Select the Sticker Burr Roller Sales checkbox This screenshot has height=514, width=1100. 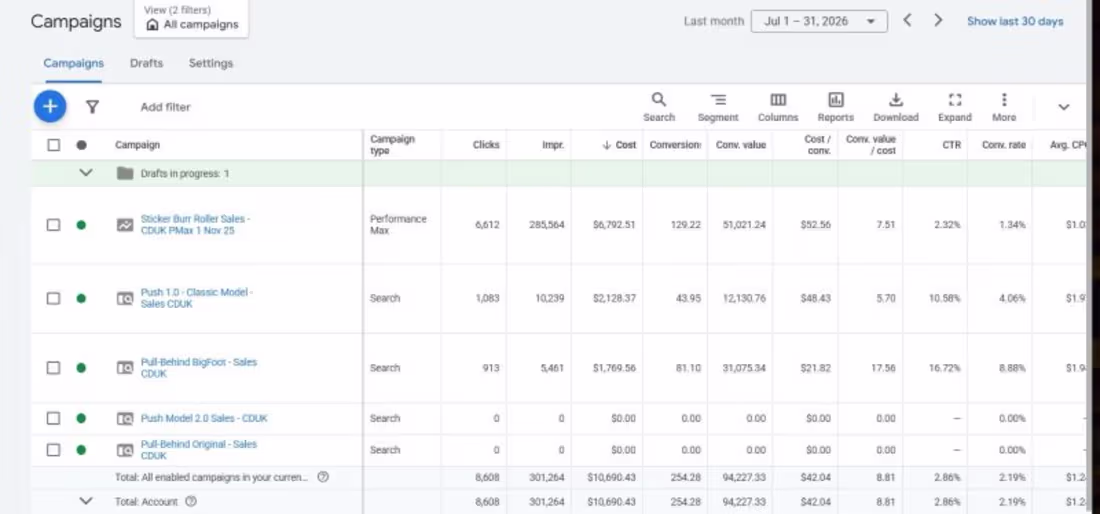[53, 225]
